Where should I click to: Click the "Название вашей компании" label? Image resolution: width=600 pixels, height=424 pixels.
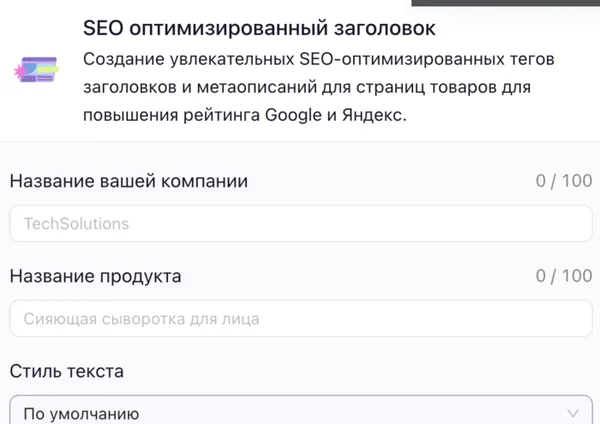[129, 181]
